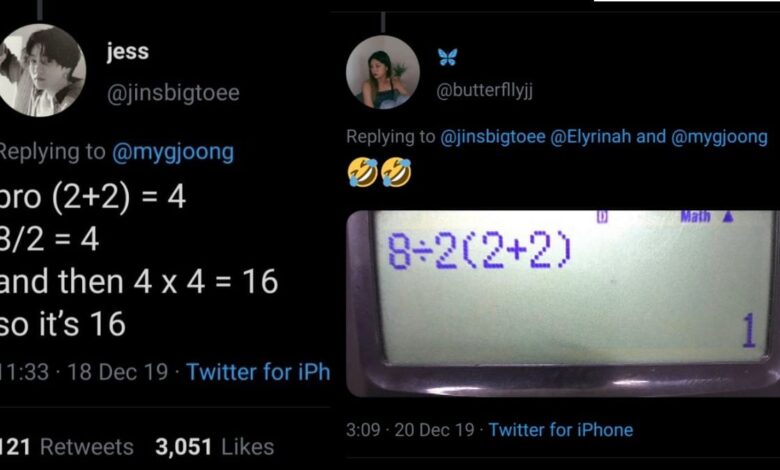Viewport: 780px width, 470px height.
Task: Click @mygjoong in butterfllyjj's reply line
Action: pos(719,137)
